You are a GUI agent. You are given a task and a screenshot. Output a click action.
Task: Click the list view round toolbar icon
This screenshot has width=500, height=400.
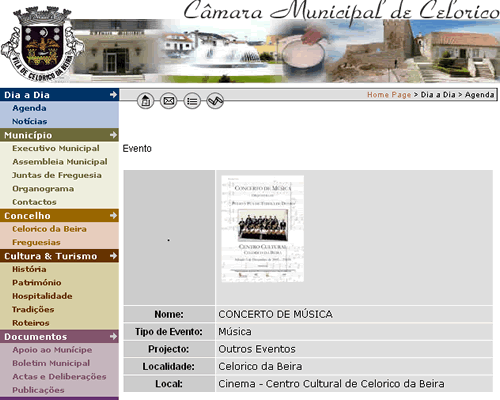[192, 101]
